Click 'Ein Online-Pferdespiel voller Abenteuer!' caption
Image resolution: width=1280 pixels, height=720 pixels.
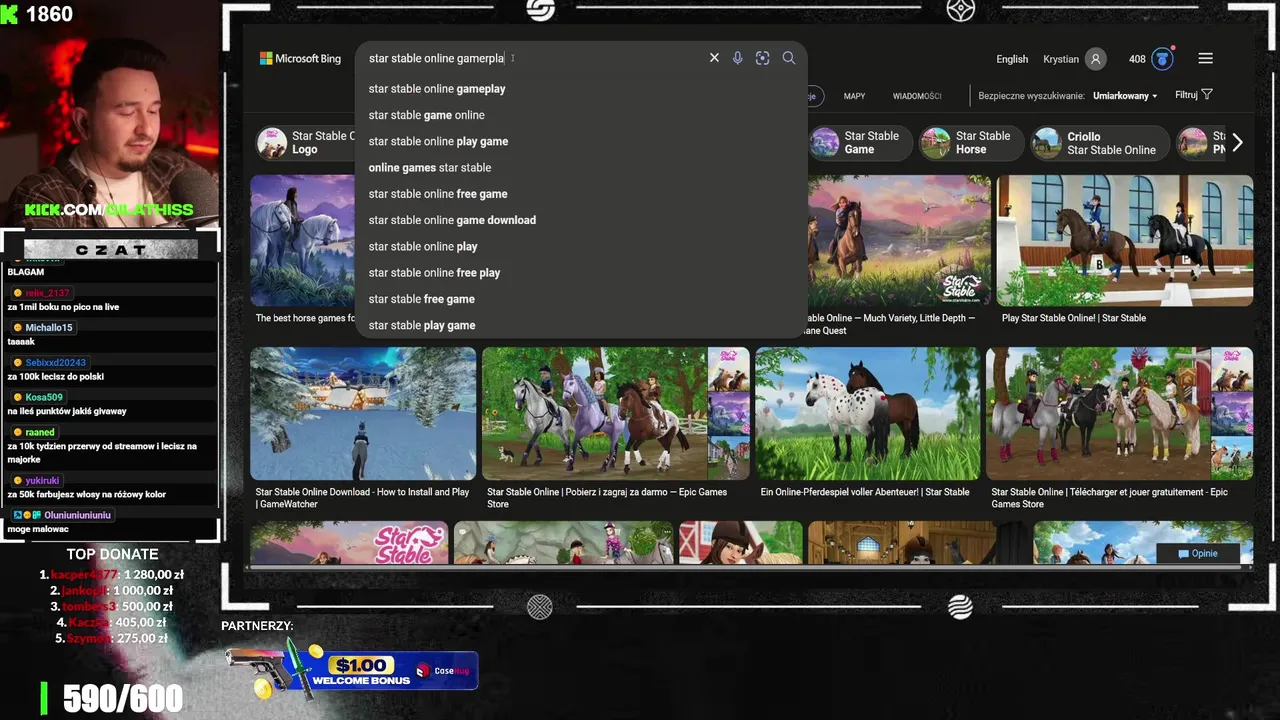[x=865, y=492]
